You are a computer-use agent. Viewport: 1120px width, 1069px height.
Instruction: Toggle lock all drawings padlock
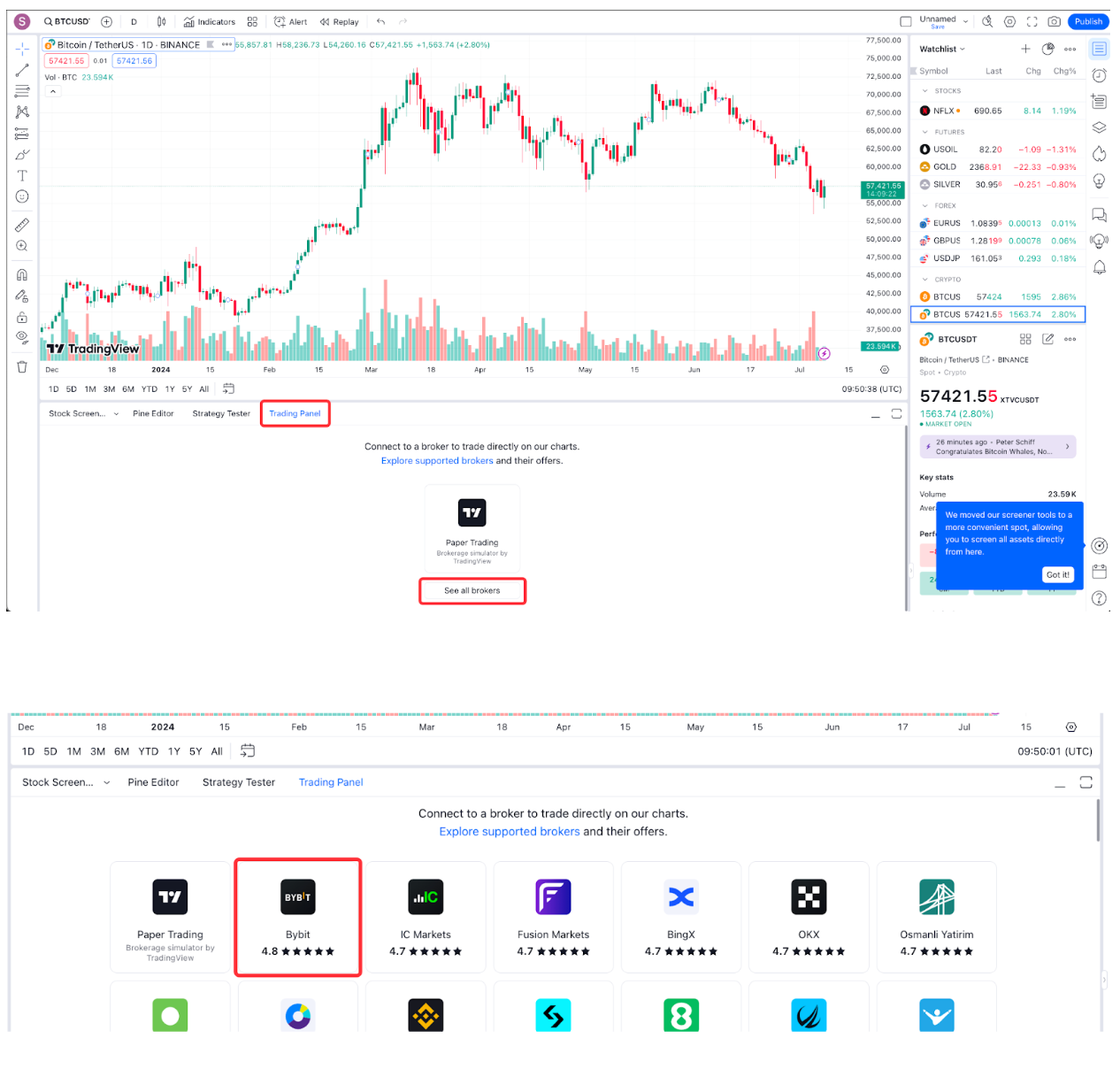22,317
